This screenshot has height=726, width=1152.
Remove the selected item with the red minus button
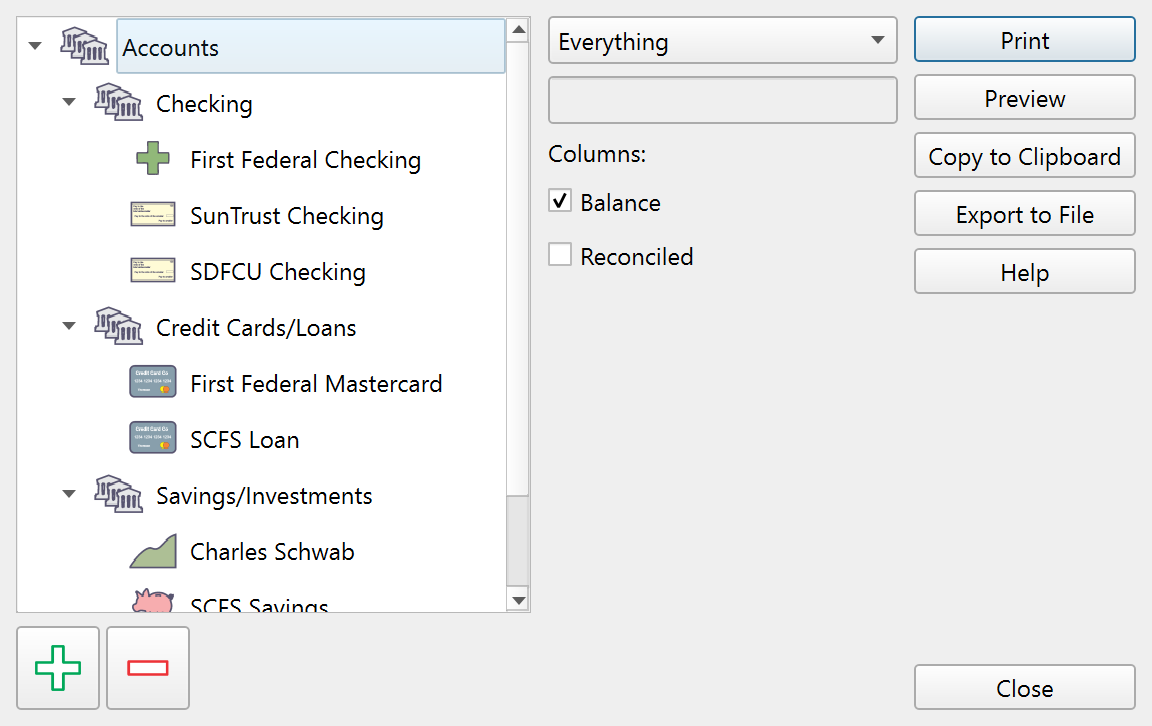(x=148, y=668)
